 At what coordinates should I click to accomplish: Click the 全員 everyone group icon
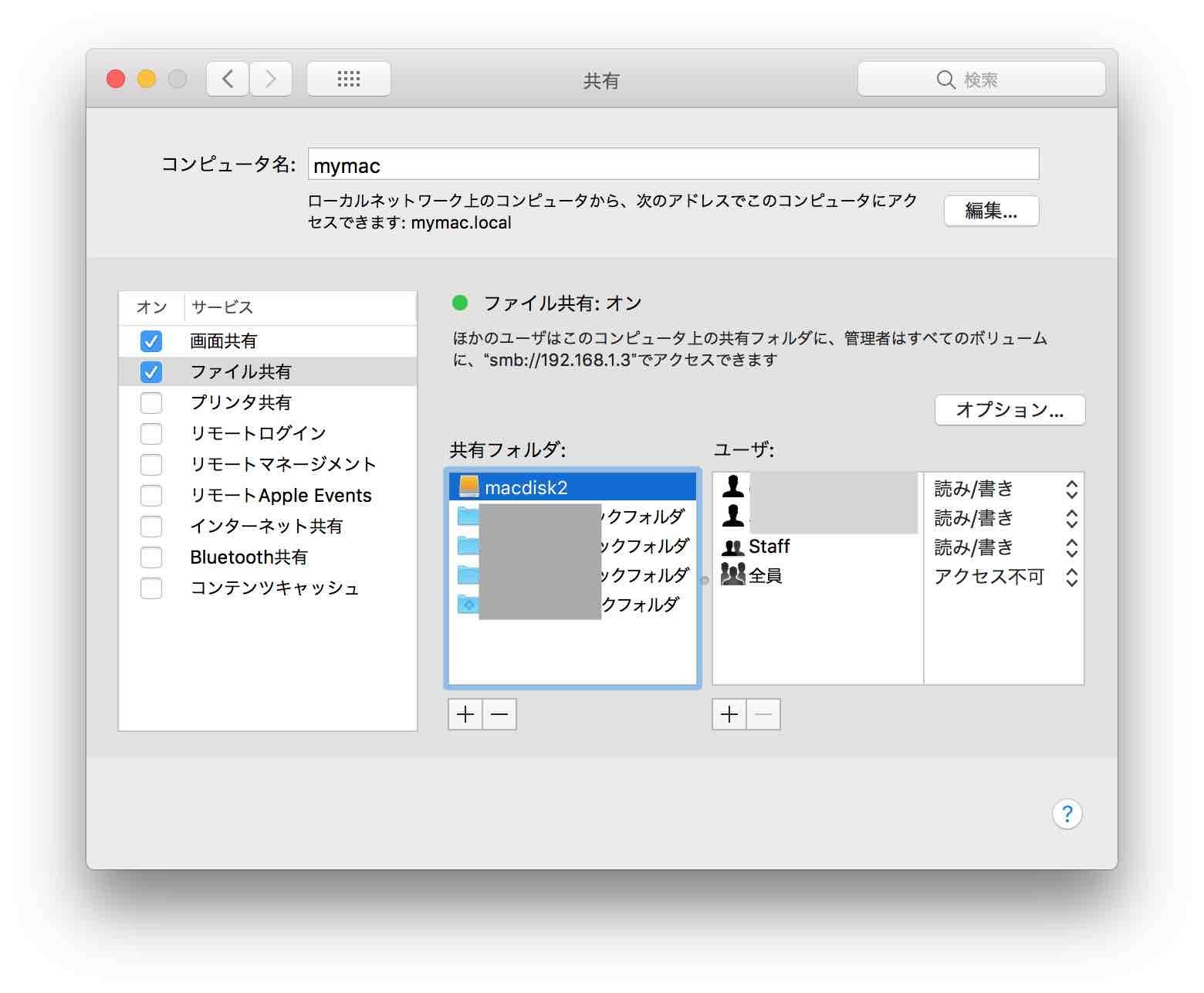(x=732, y=574)
